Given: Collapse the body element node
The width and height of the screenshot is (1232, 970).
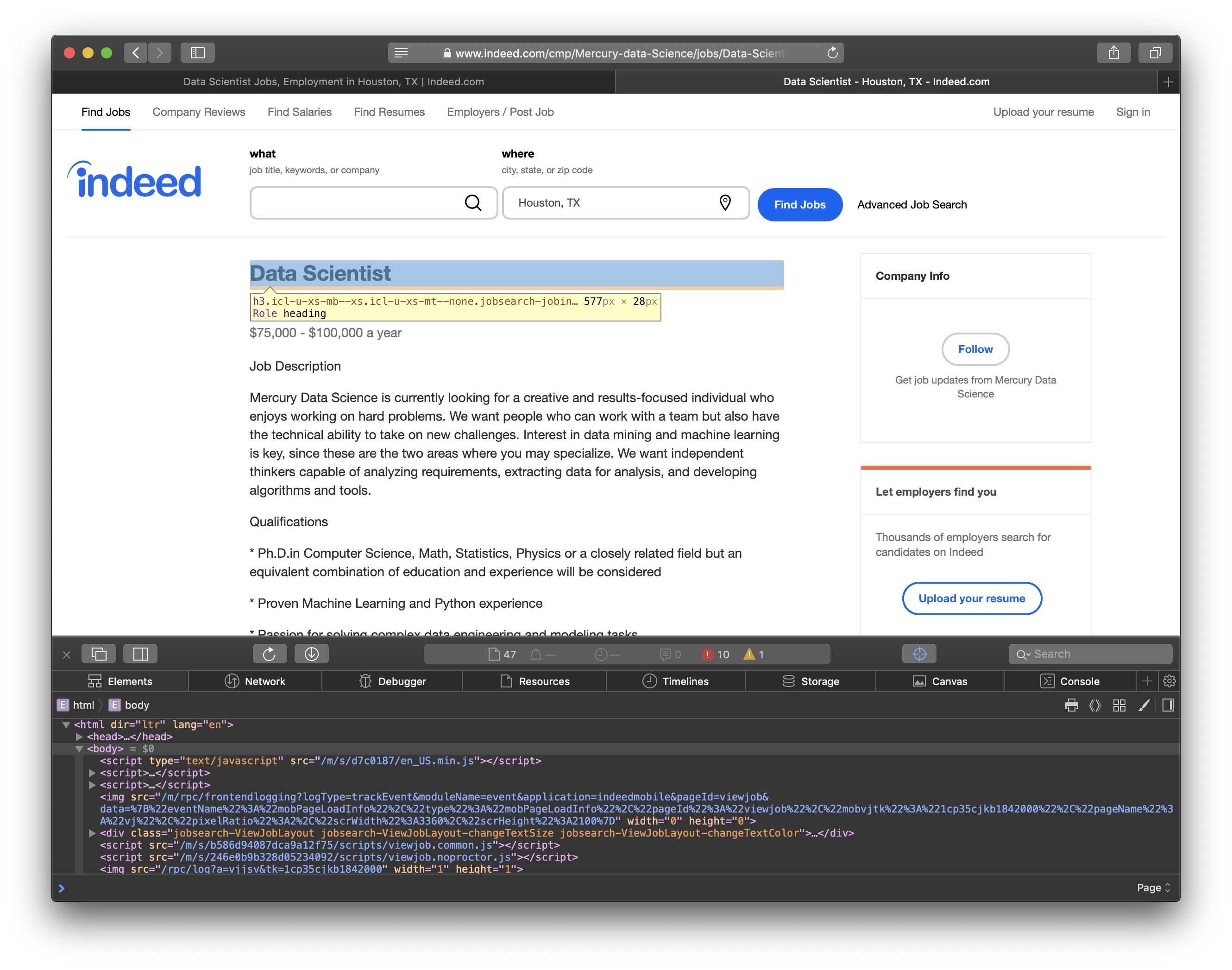Looking at the screenshot, I should coord(80,749).
